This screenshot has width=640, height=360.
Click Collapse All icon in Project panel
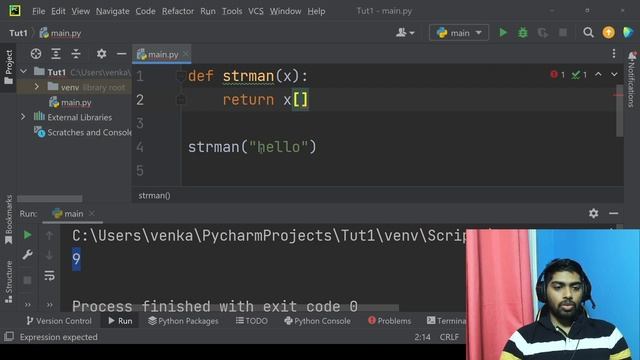76,53
